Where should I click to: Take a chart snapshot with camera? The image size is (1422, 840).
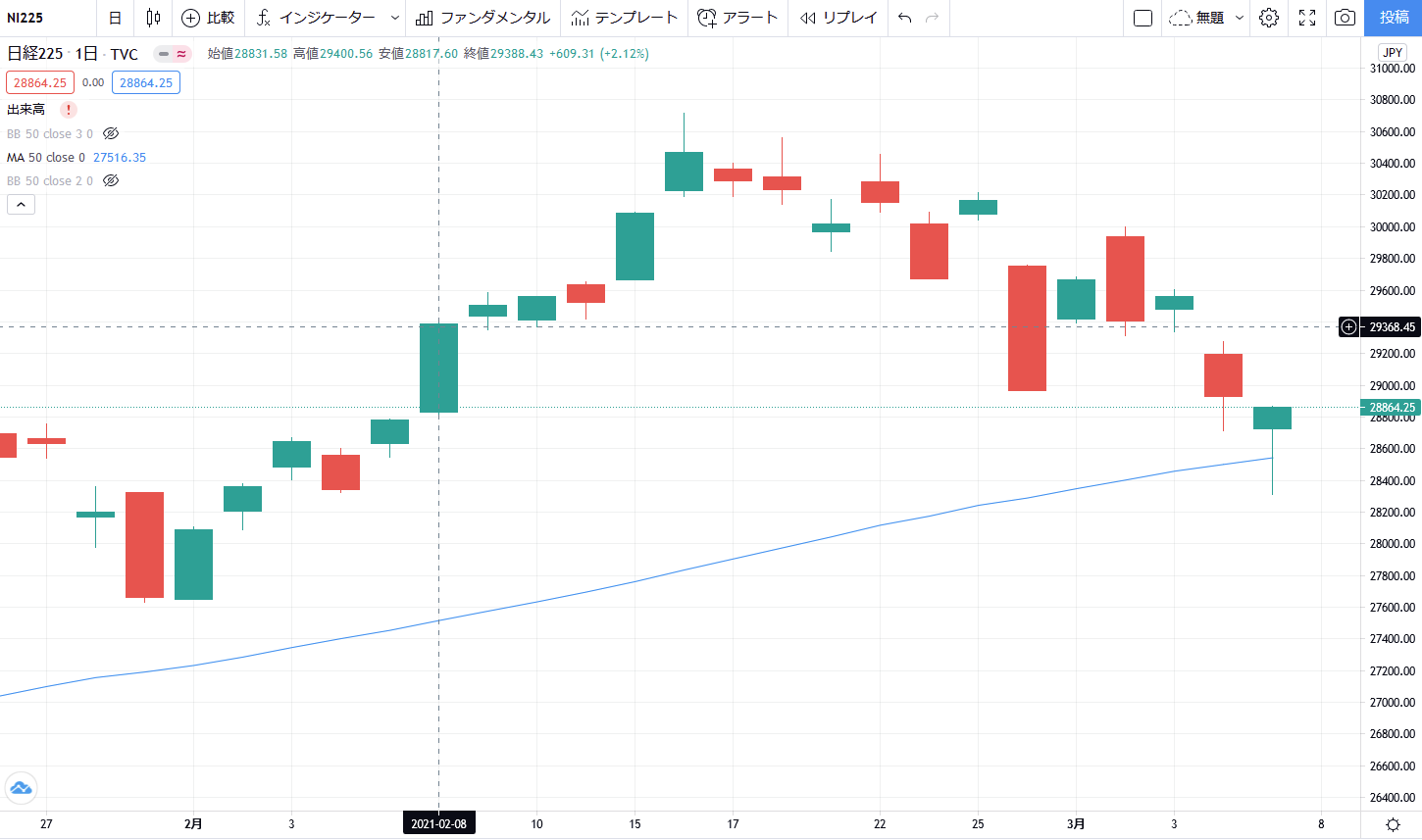(1346, 18)
